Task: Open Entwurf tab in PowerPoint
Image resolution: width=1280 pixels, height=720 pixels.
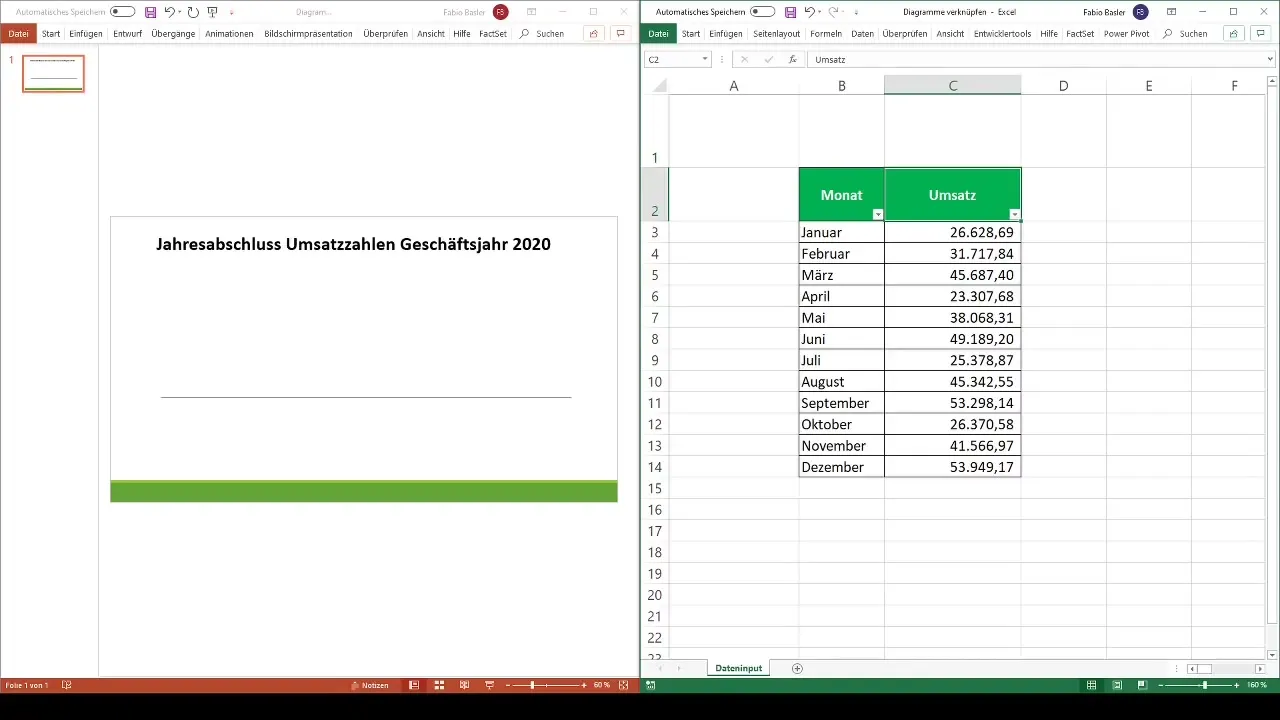Action: click(127, 33)
